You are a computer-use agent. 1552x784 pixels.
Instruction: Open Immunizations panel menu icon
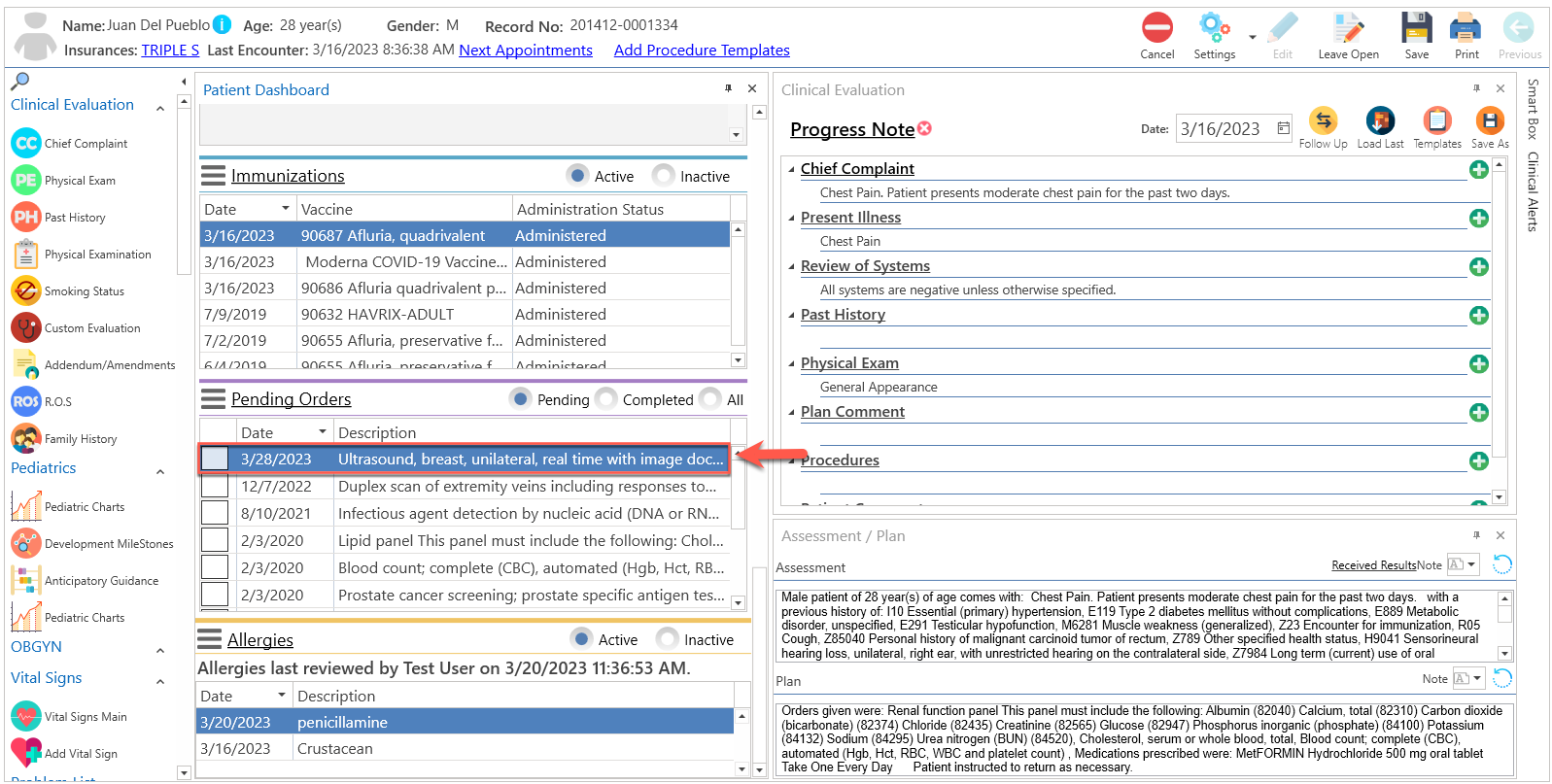213,176
